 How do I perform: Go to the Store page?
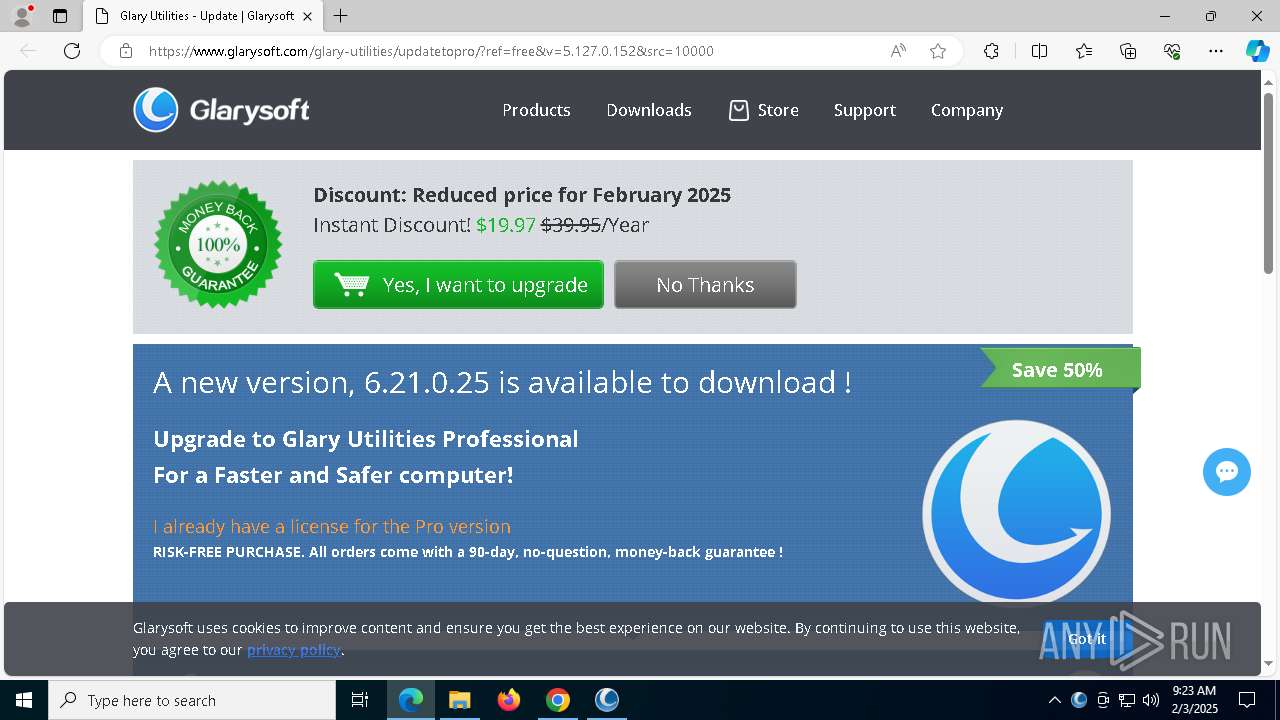[x=764, y=110]
